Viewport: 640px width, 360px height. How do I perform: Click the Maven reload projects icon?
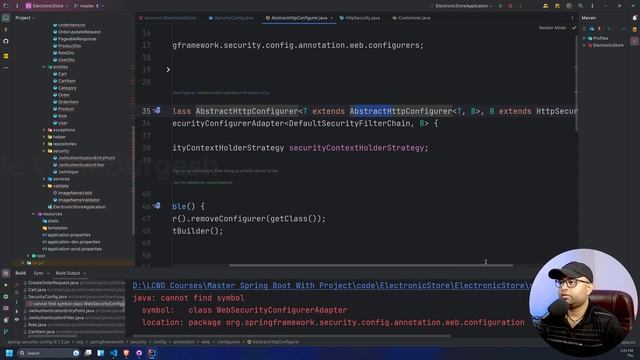[584, 29]
